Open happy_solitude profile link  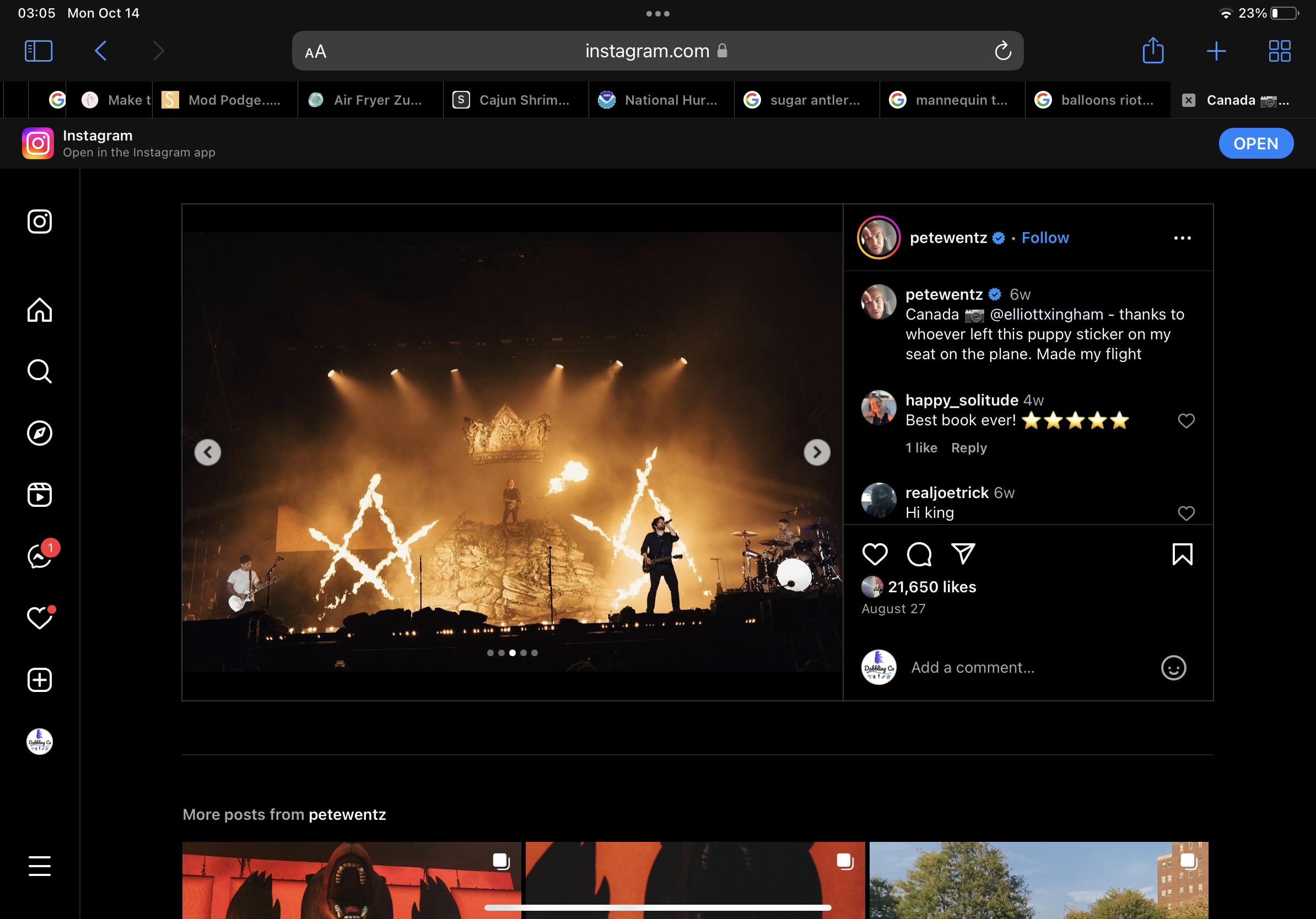click(962, 400)
